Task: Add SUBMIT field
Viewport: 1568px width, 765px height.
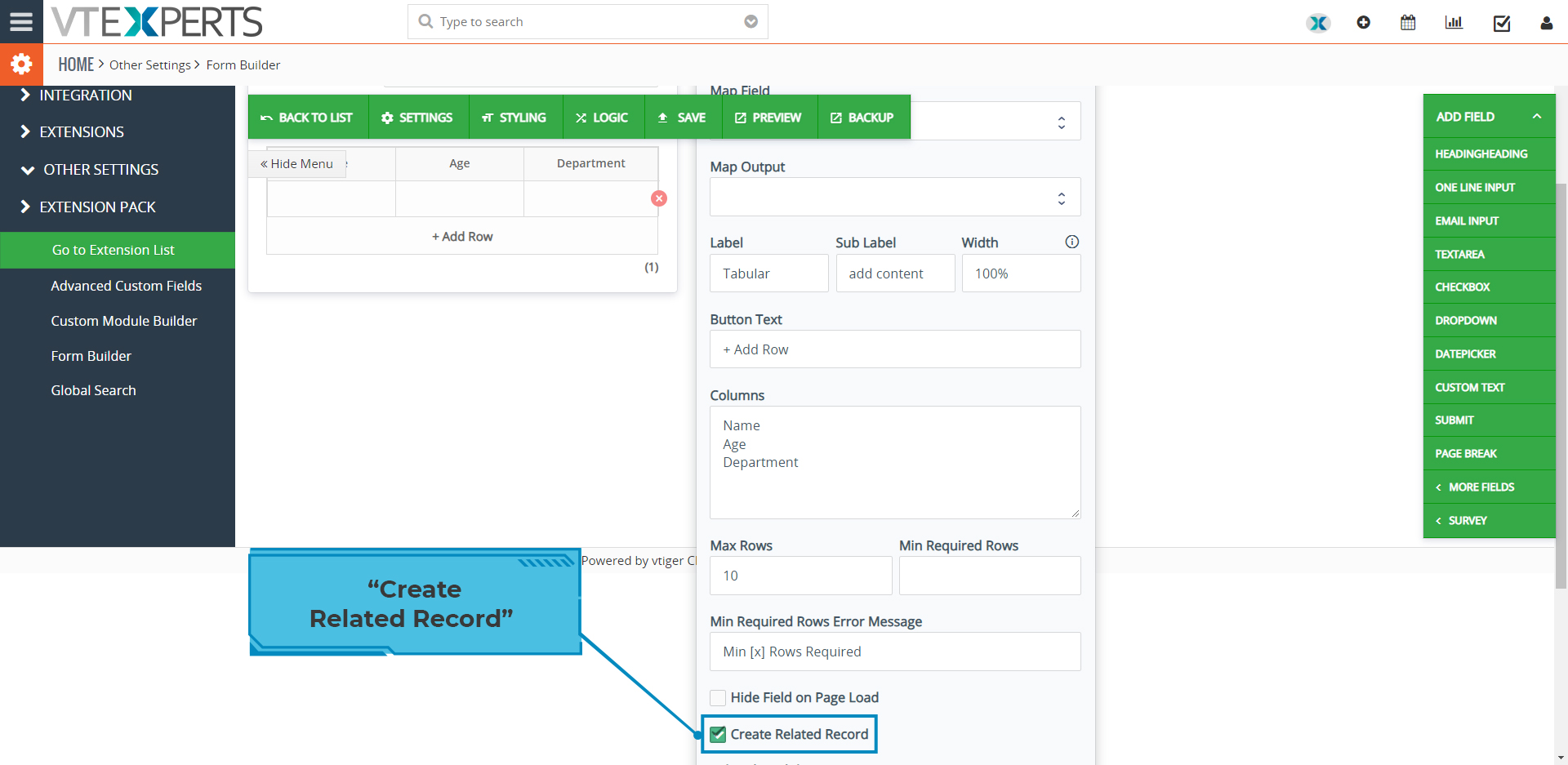Action: pos(1490,420)
